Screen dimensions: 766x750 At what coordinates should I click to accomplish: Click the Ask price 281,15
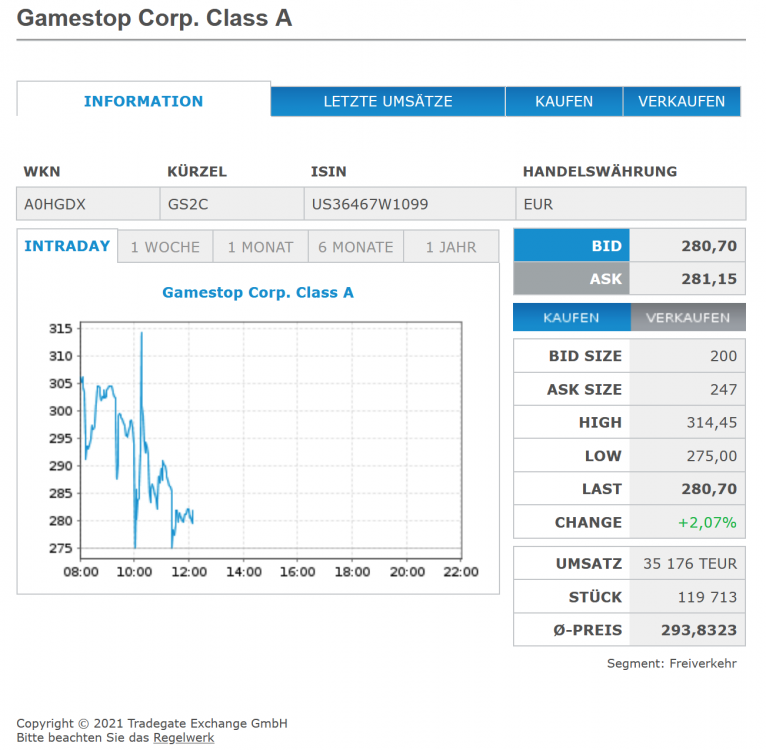pos(709,279)
